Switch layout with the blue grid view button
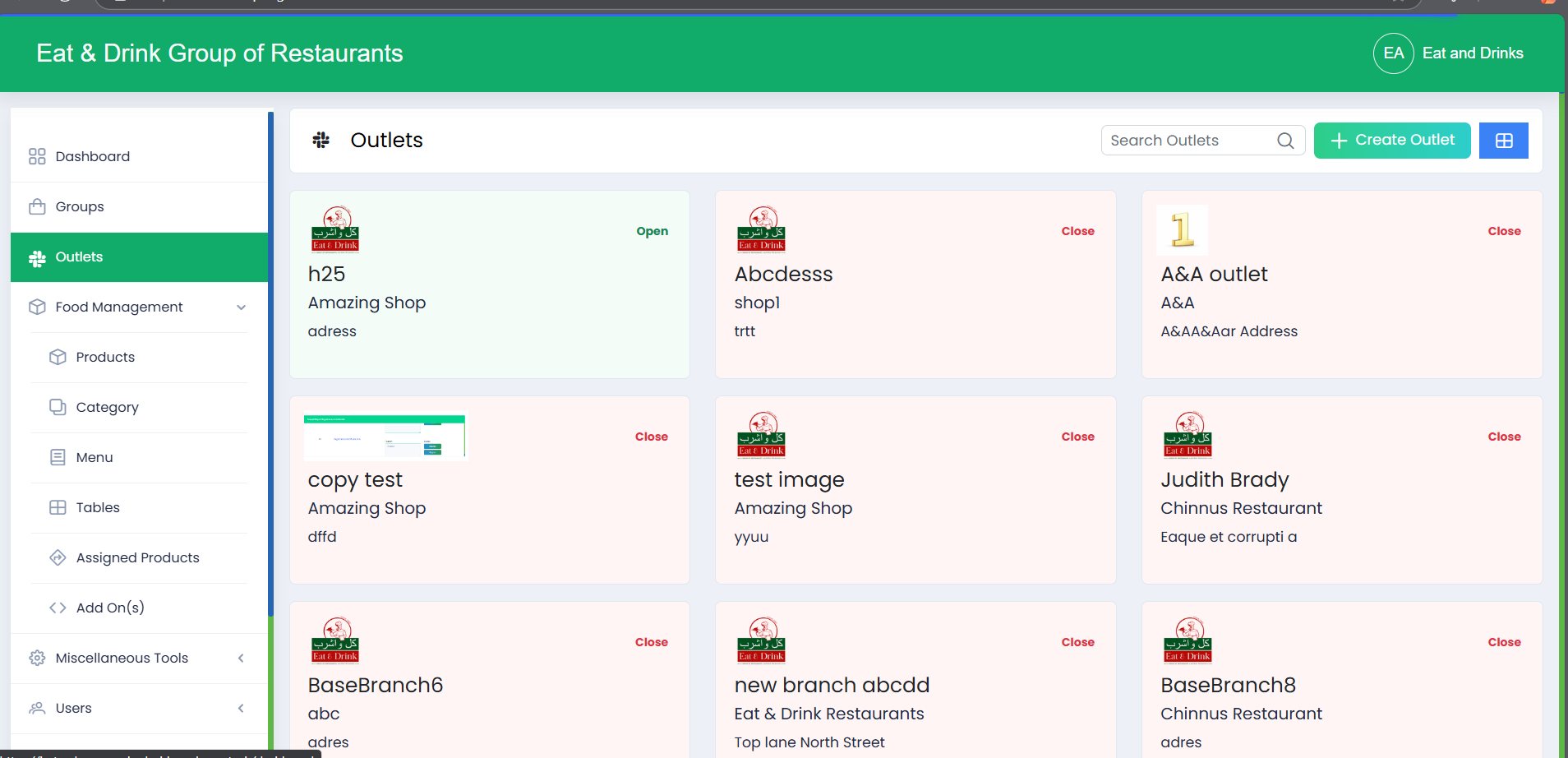 [1504, 141]
